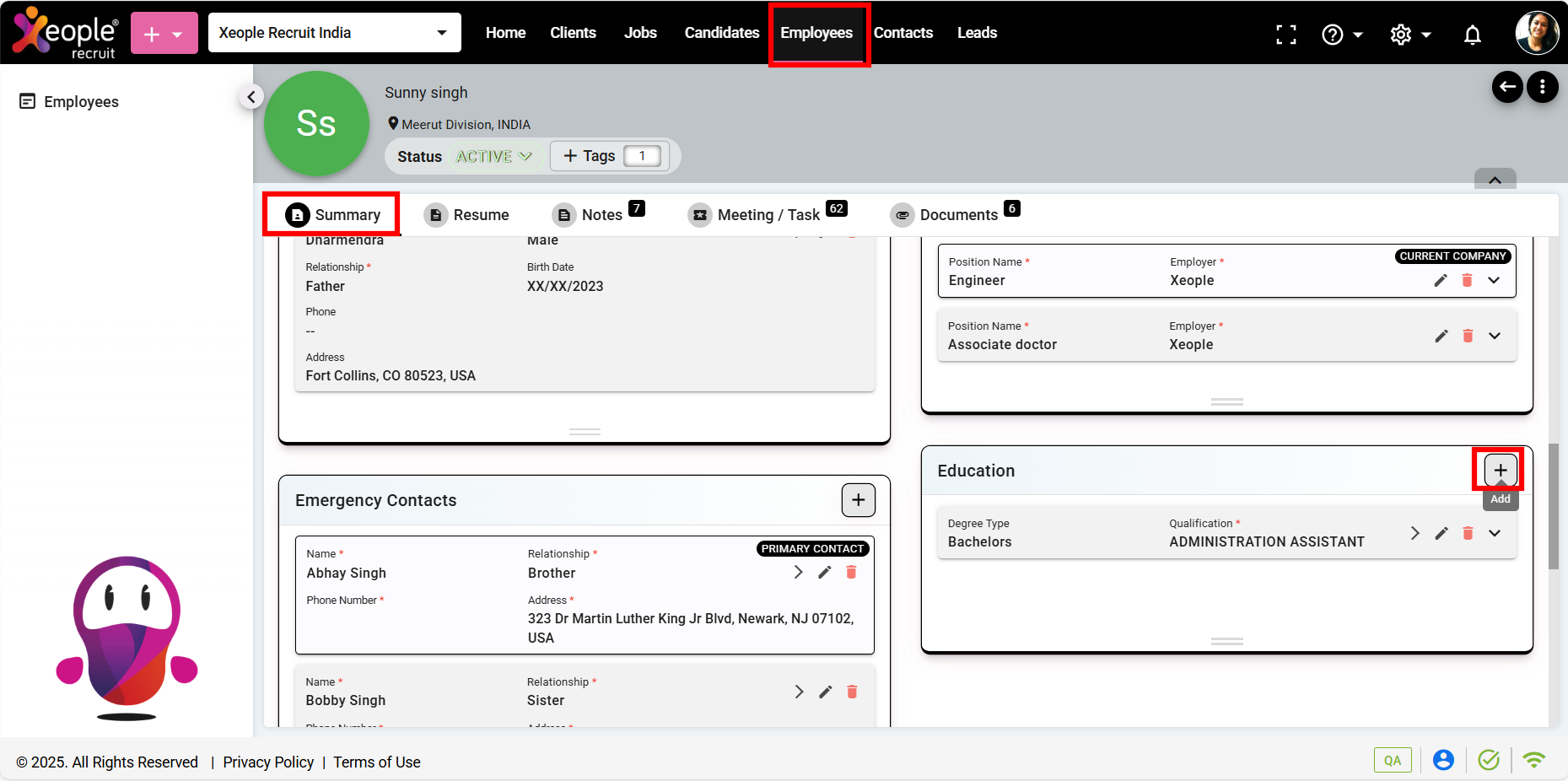Open the Clients menu
The height and width of the screenshot is (781, 1568).
[x=573, y=33]
